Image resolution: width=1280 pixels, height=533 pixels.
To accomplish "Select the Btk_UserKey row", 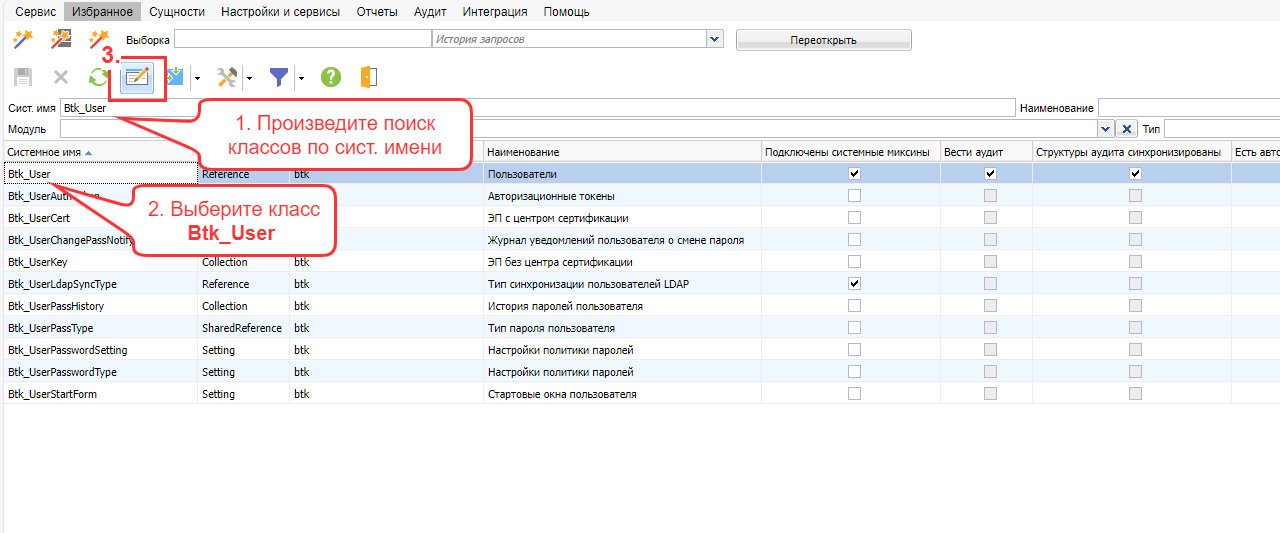I will pos(640,262).
